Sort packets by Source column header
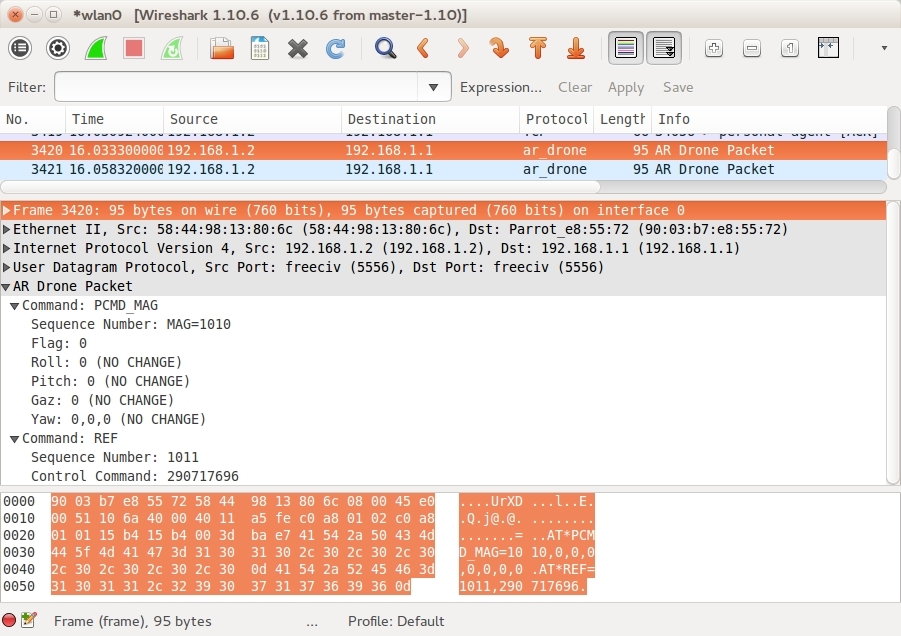The width and height of the screenshot is (901, 636). [250, 119]
